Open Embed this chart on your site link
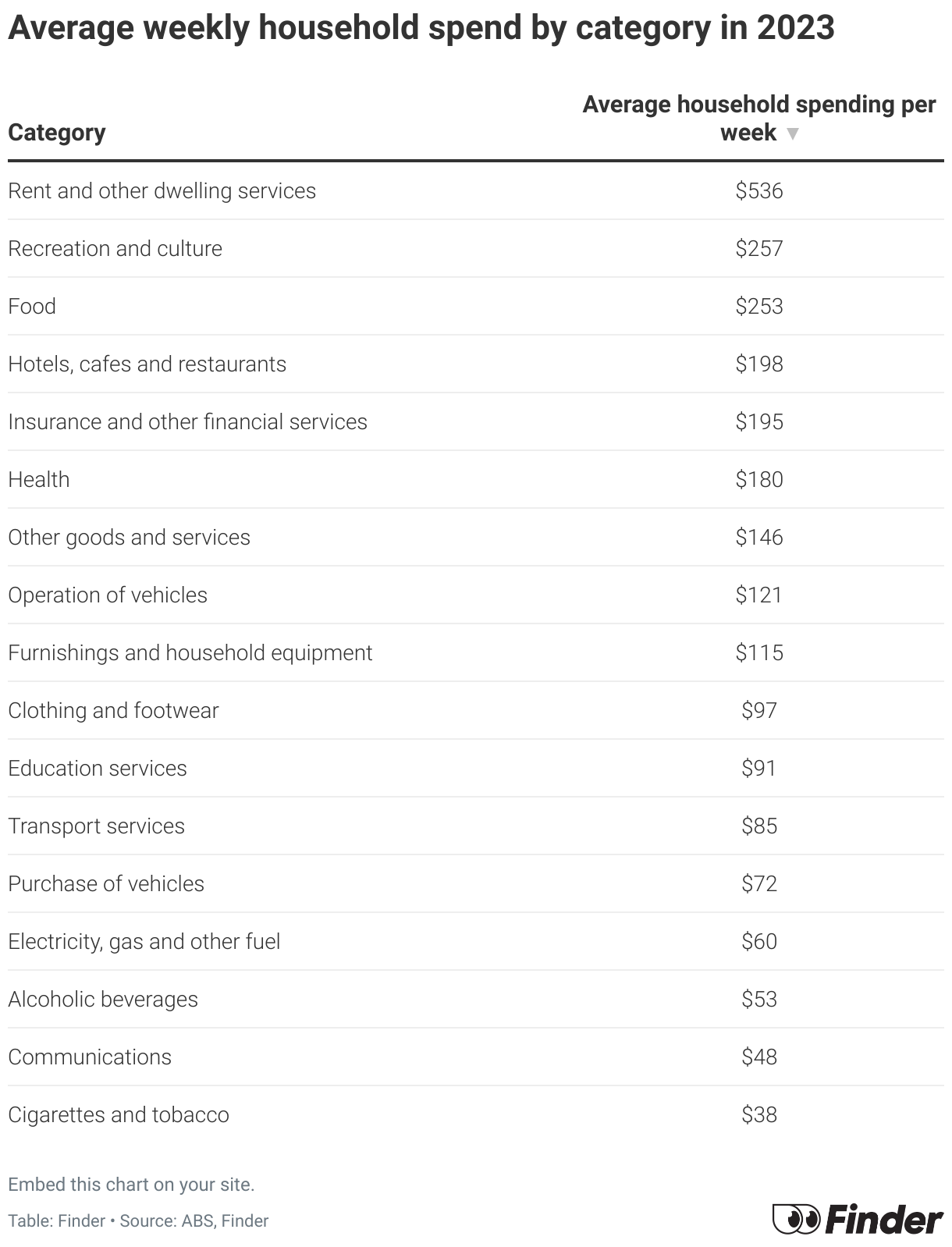Viewport: 952px width, 1247px height. click(x=131, y=1185)
